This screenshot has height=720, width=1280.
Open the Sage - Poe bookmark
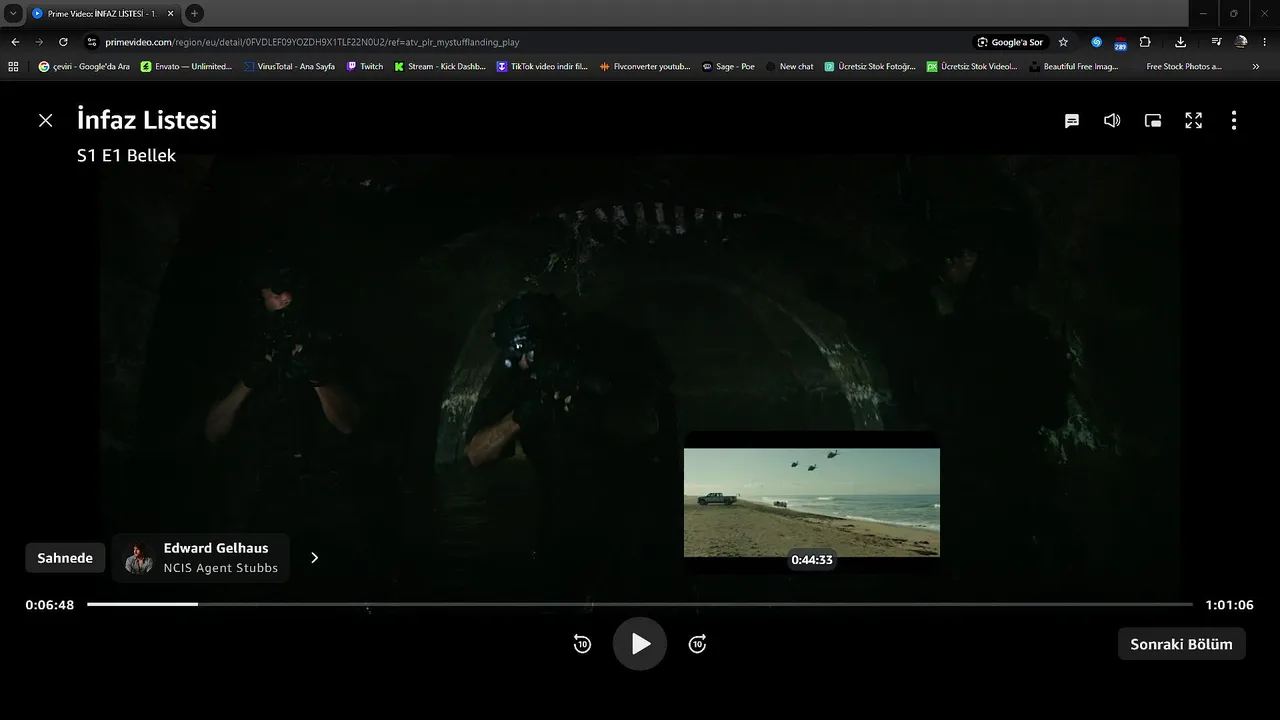click(728, 66)
